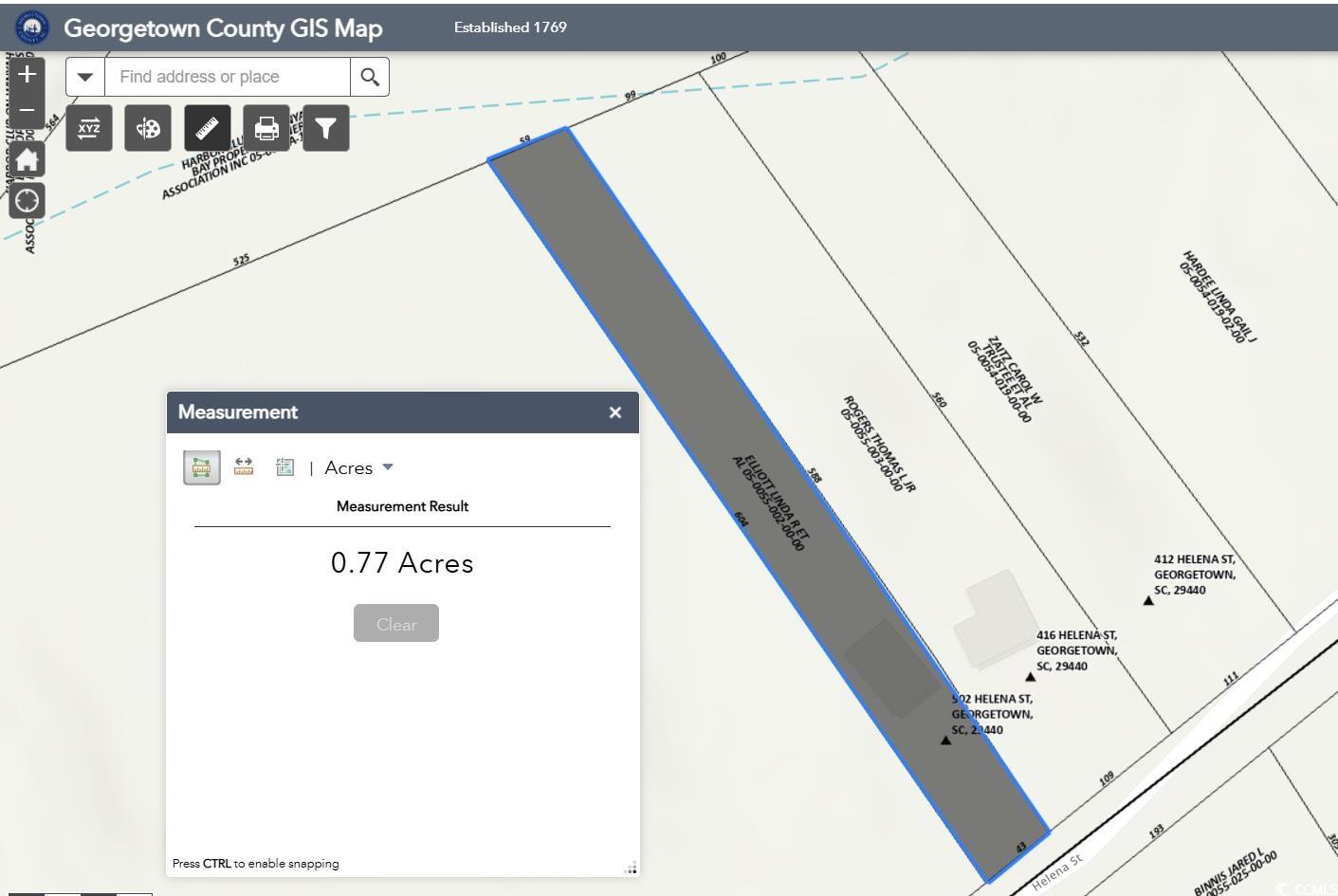Image resolution: width=1338 pixels, height=896 pixels.
Task: Toggle the ruler Measurement widget
Action: click(x=207, y=128)
